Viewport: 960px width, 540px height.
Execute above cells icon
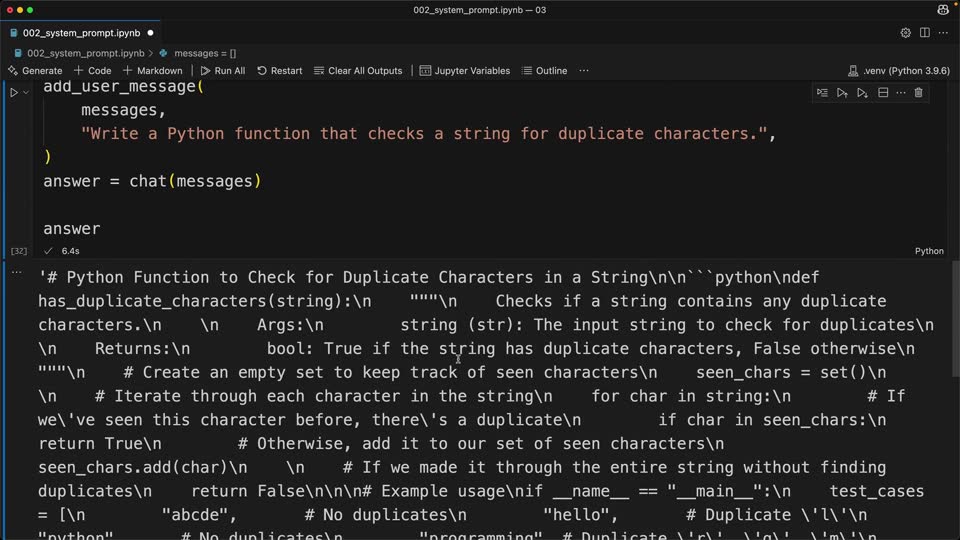point(842,92)
